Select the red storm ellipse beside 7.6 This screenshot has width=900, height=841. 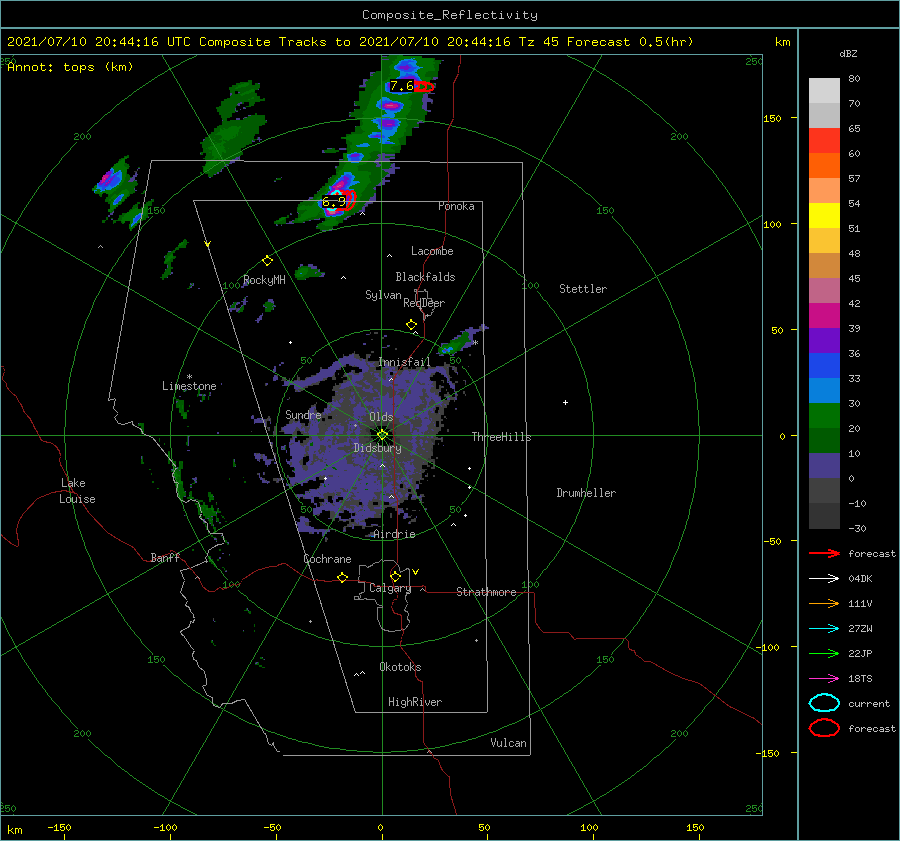[x=424, y=87]
